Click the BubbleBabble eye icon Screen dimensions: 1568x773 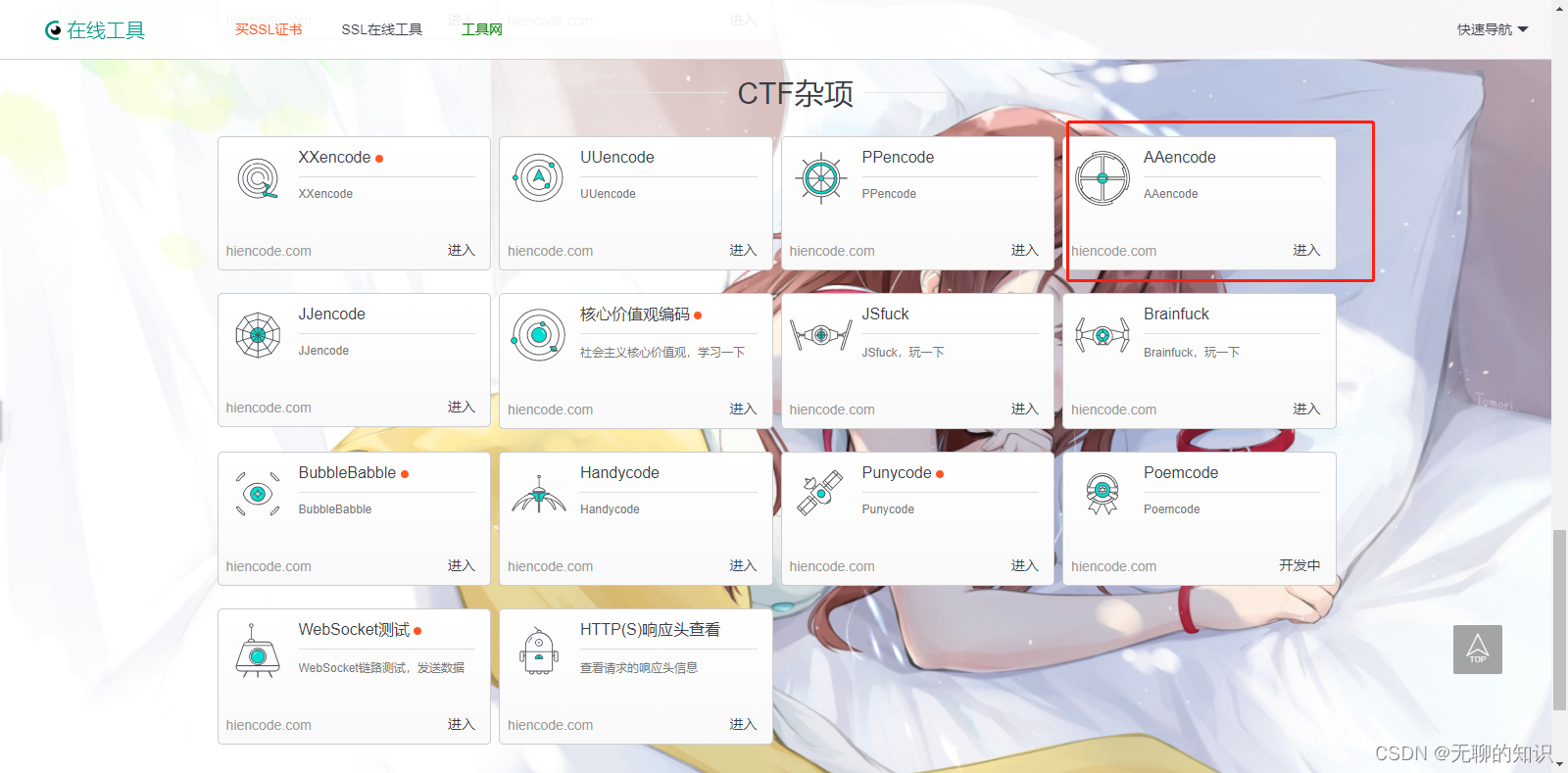click(x=258, y=494)
